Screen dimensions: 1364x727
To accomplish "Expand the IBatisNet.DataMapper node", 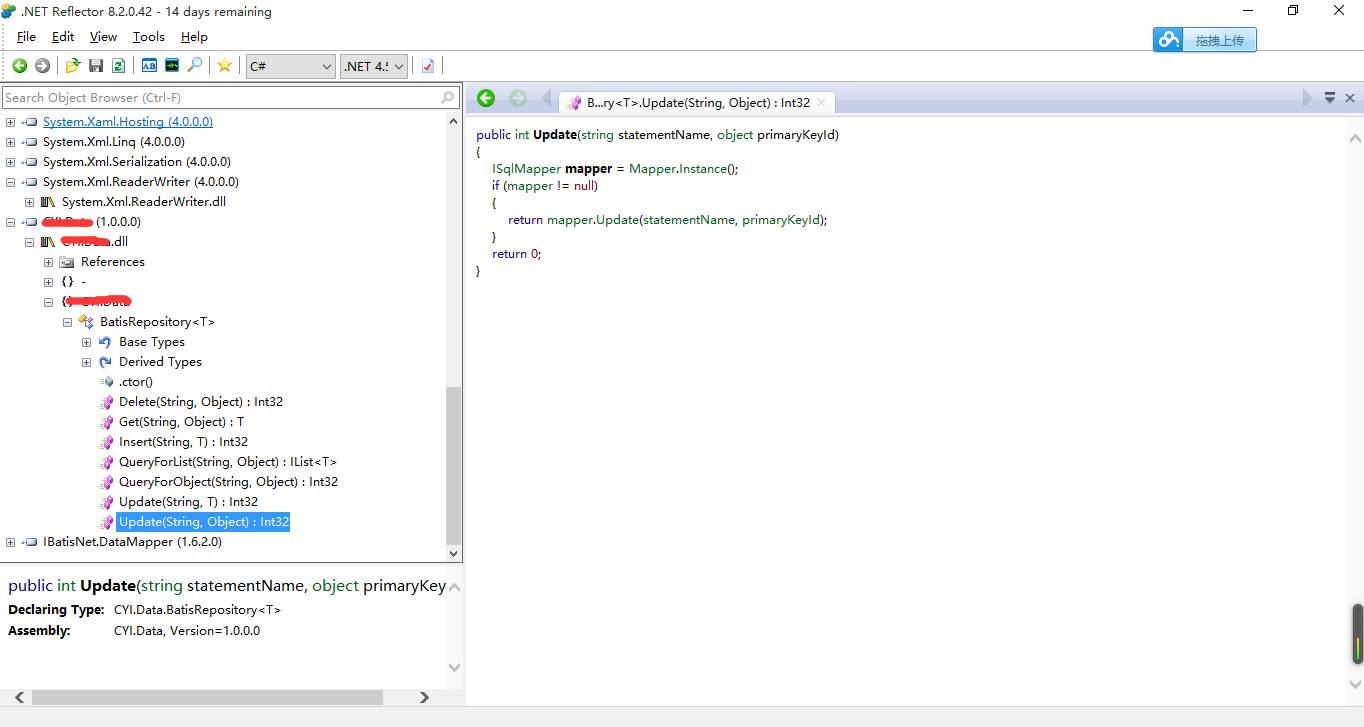I will (10, 542).
